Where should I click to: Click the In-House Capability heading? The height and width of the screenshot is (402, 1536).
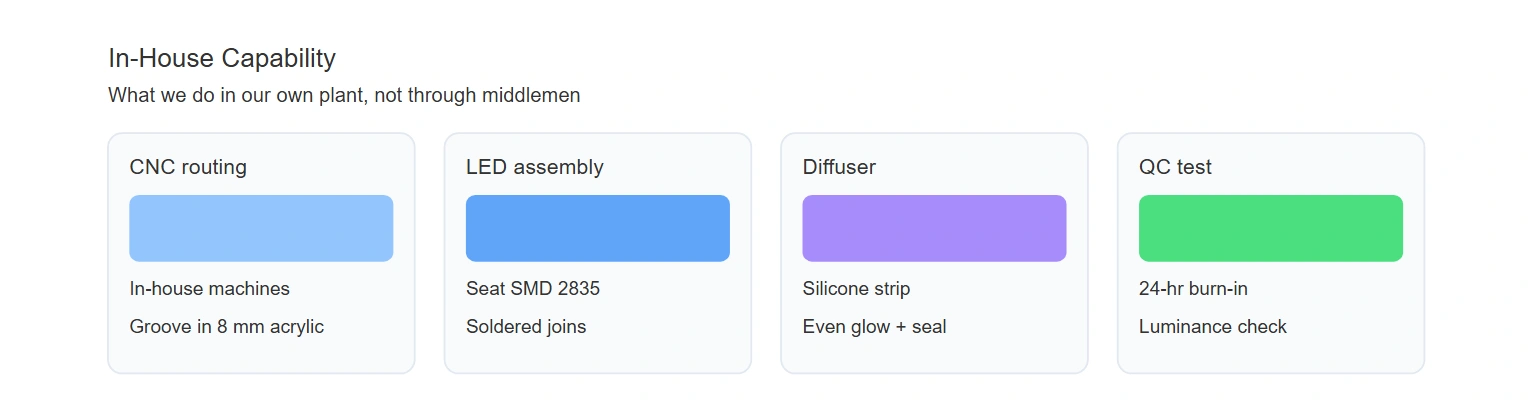coord(222,58)
